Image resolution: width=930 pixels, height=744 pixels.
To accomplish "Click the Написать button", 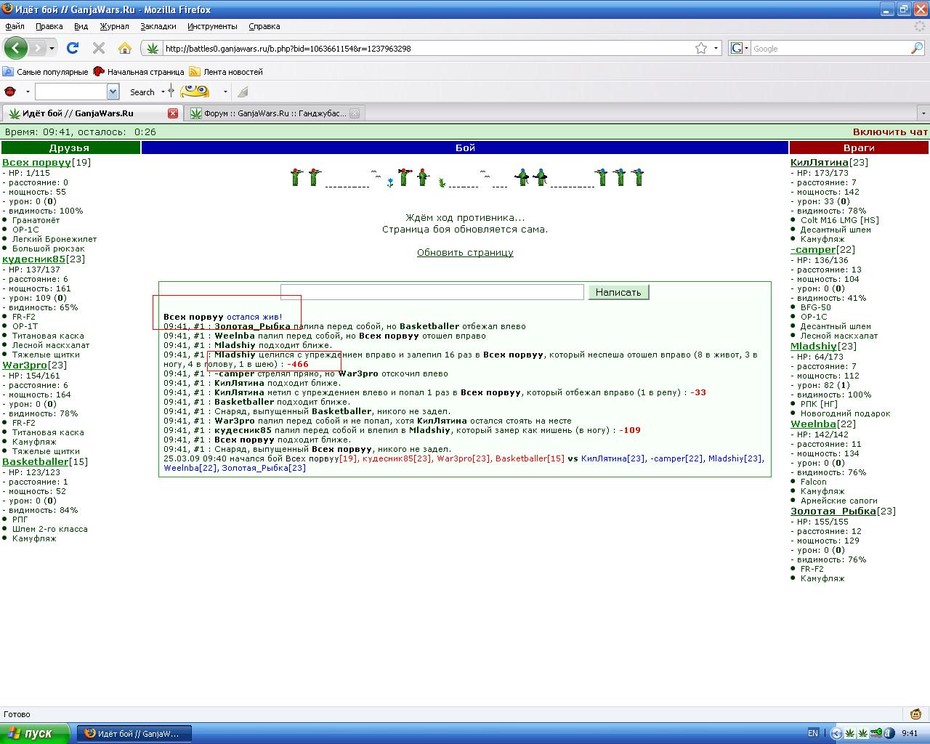I will (618, 292).
